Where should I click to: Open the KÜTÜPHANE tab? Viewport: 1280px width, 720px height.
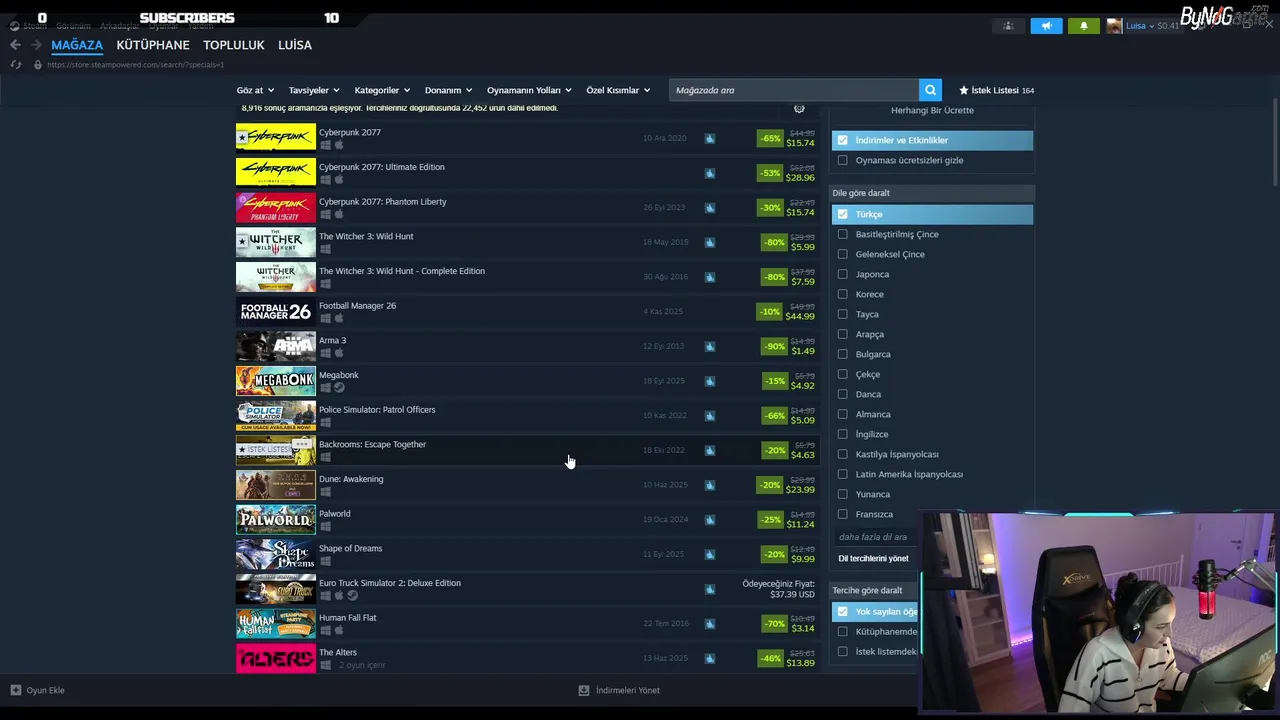(x=153, y=45)
